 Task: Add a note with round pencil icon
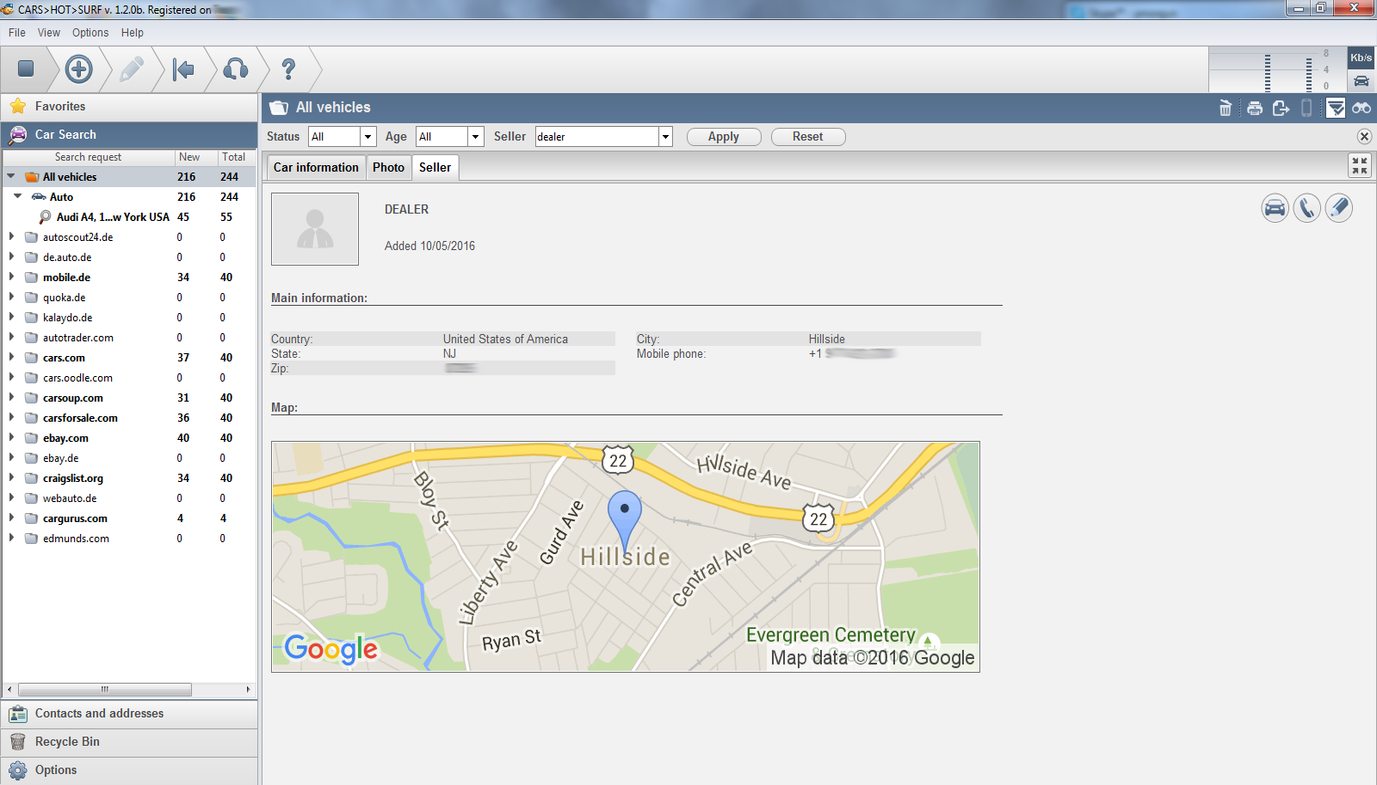(1339, 208)
